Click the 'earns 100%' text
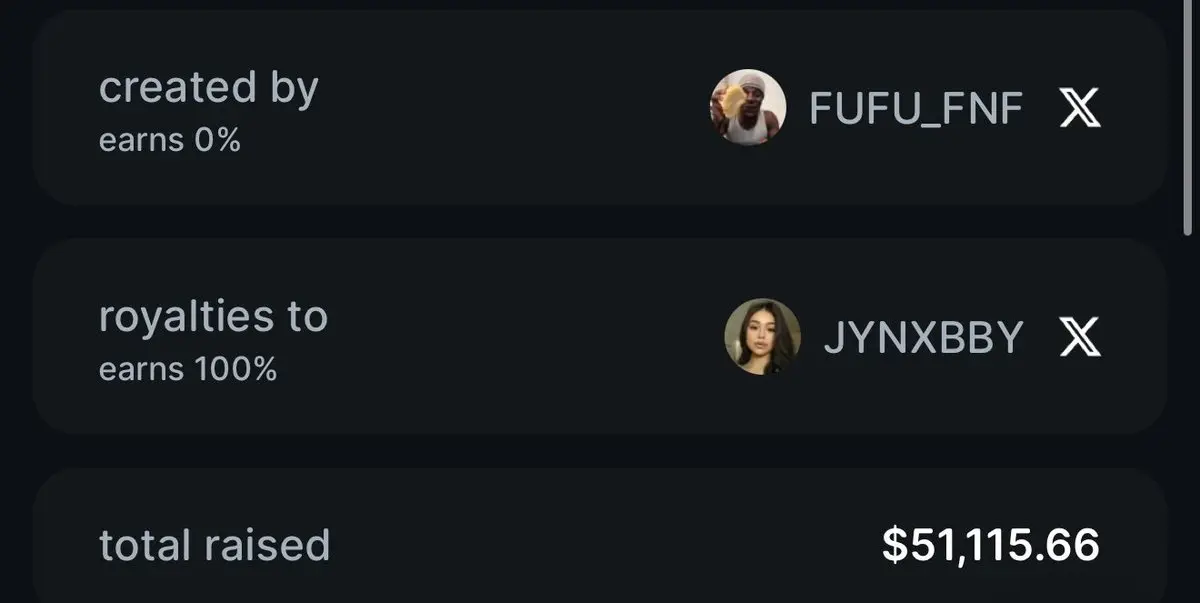The image size is (1200, 603). [x=188, y=370]
